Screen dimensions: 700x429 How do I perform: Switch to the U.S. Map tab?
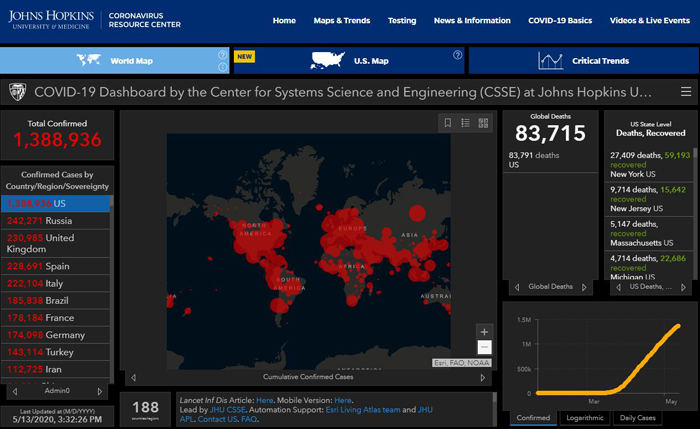[x=349, y=60]
